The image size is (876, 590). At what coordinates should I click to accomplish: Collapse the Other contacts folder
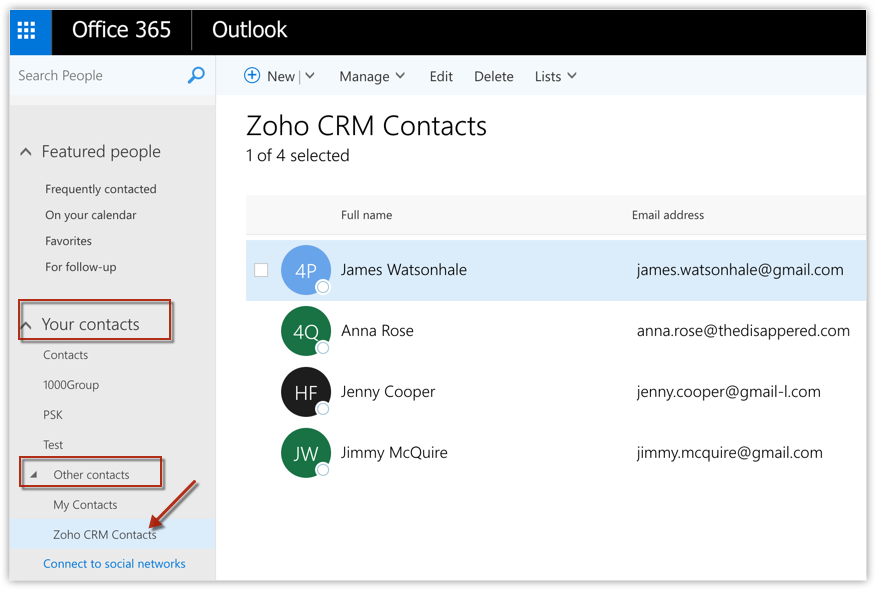(x=34, y=475)
